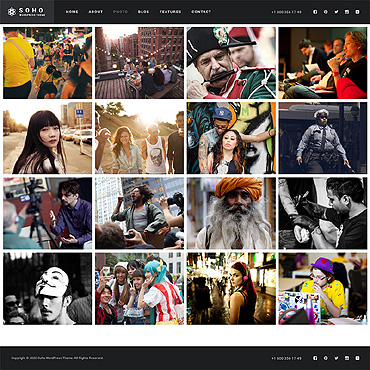Click the footer phone number link
Image resolution: width=370 pixels, height=370 pixels.
tap(286, 358)
